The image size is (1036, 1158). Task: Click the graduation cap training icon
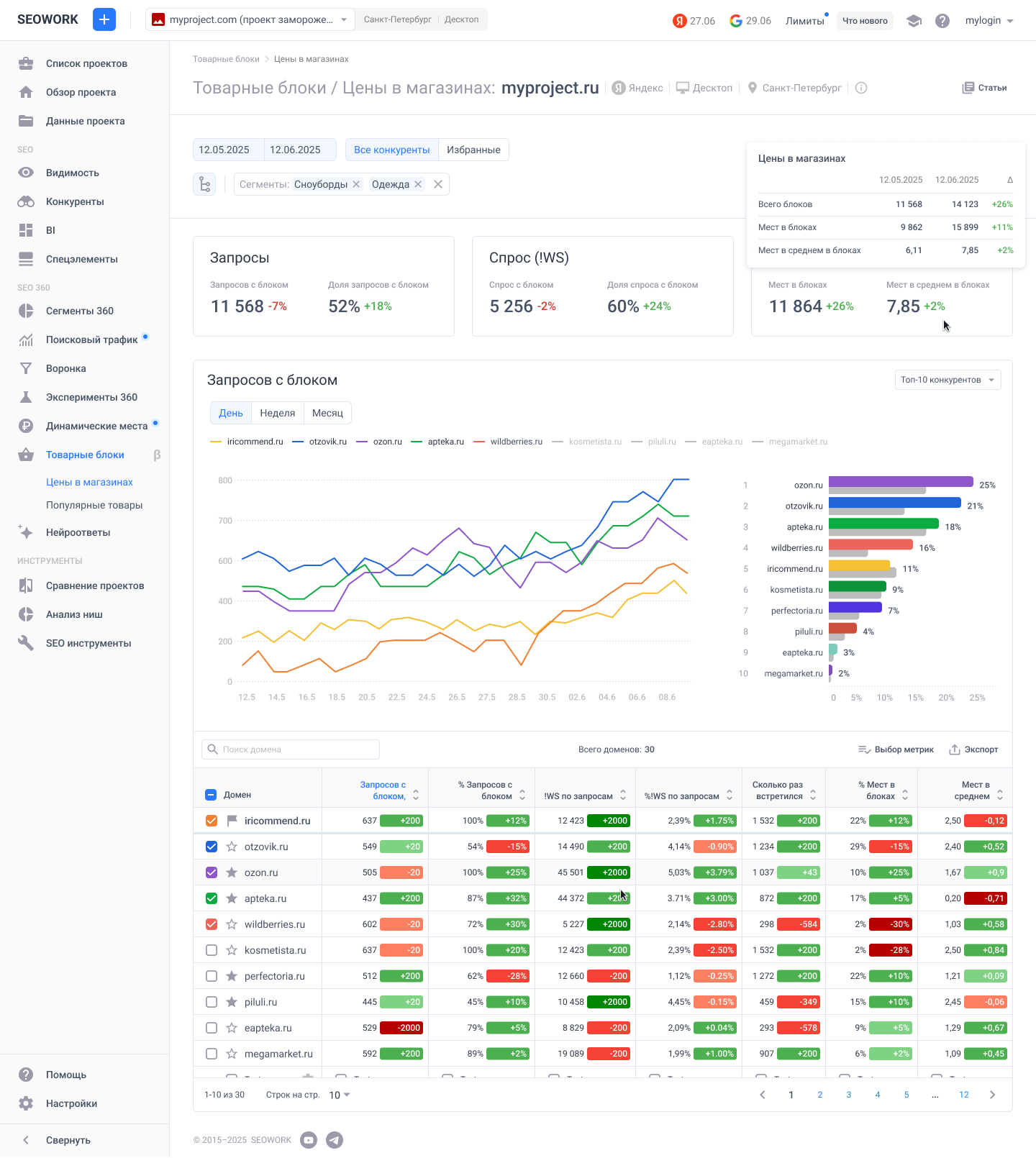point(914,21)
